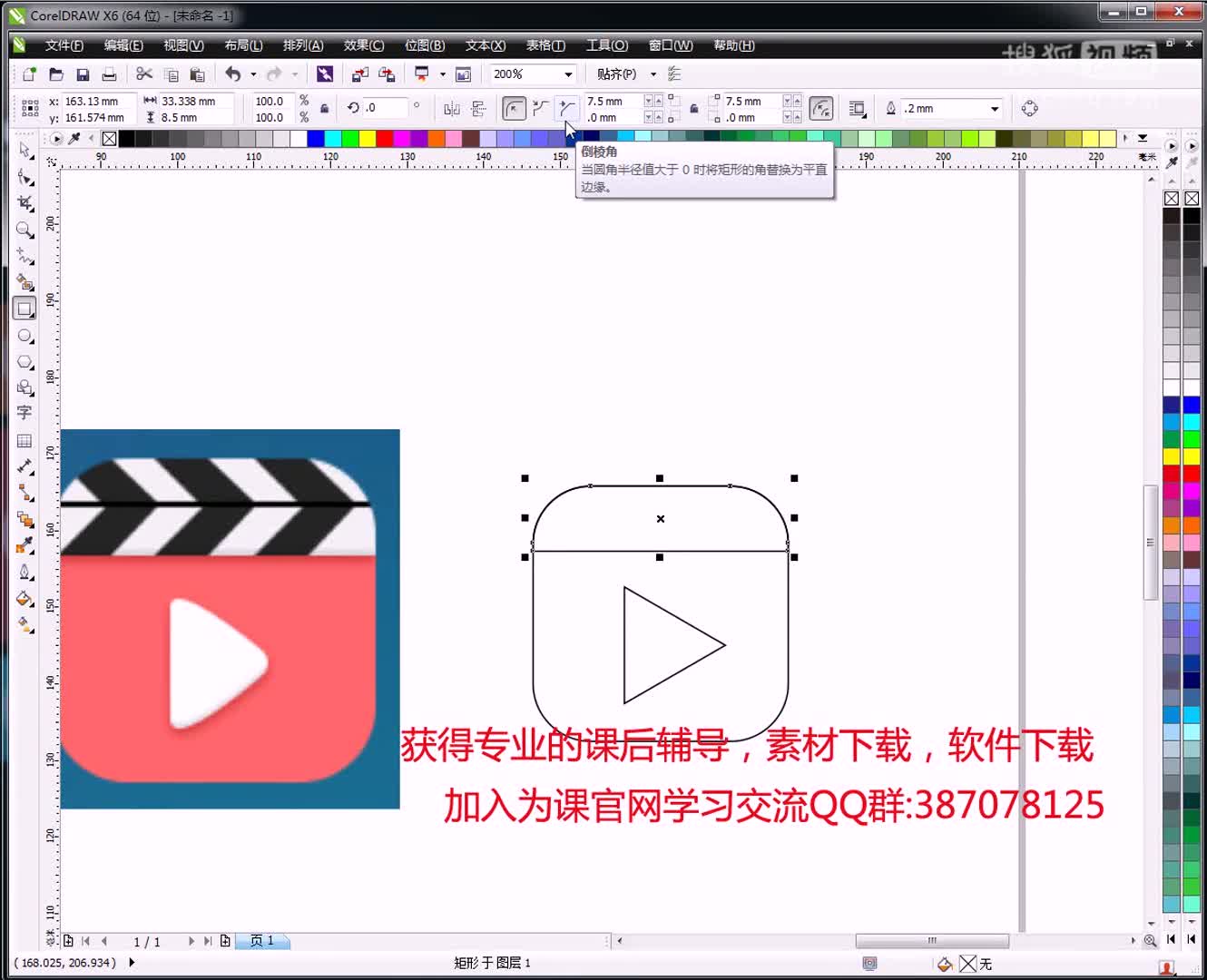1207x980 pixels.
Task: Select the Ellipse tool
Action: (x=25, y=336)
